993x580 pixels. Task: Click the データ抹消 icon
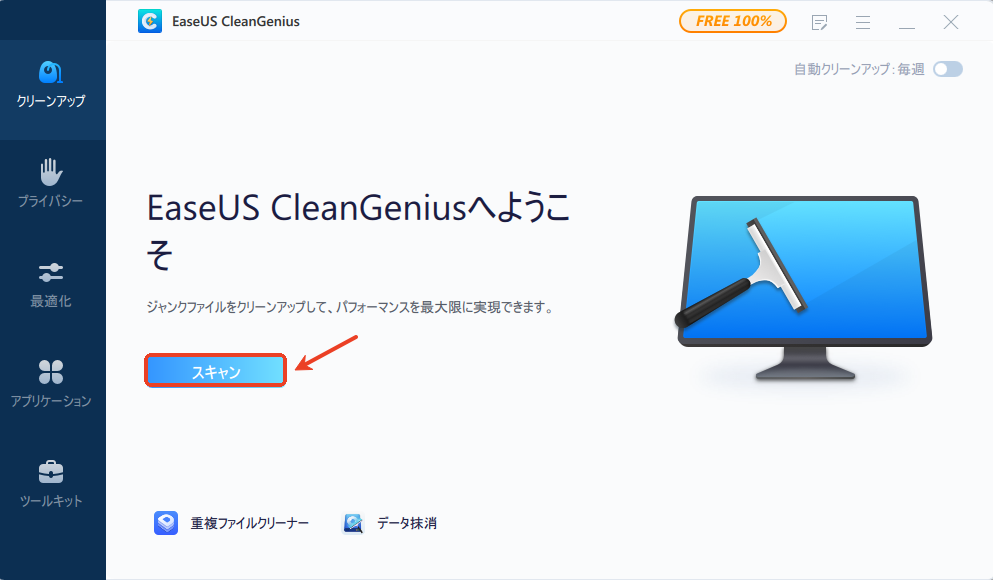tap(353, 523)
